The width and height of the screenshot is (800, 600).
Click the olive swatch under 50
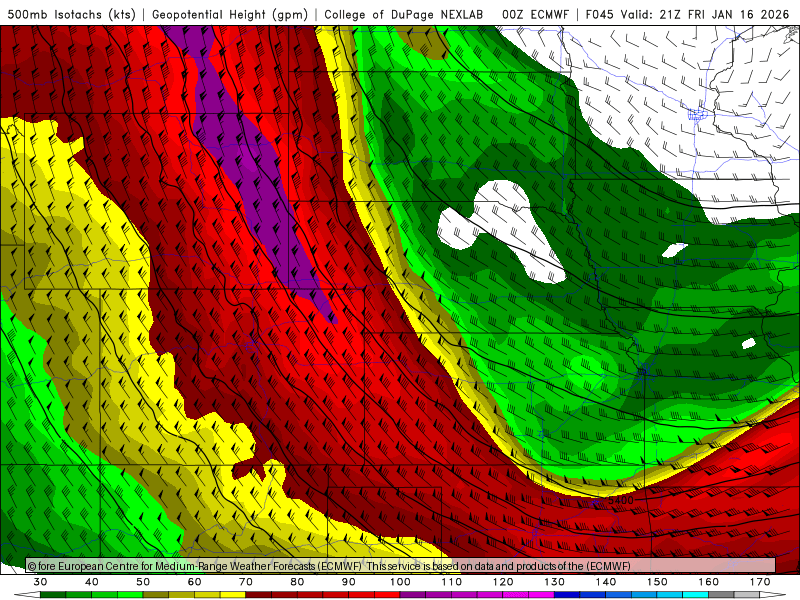point(156,595)
